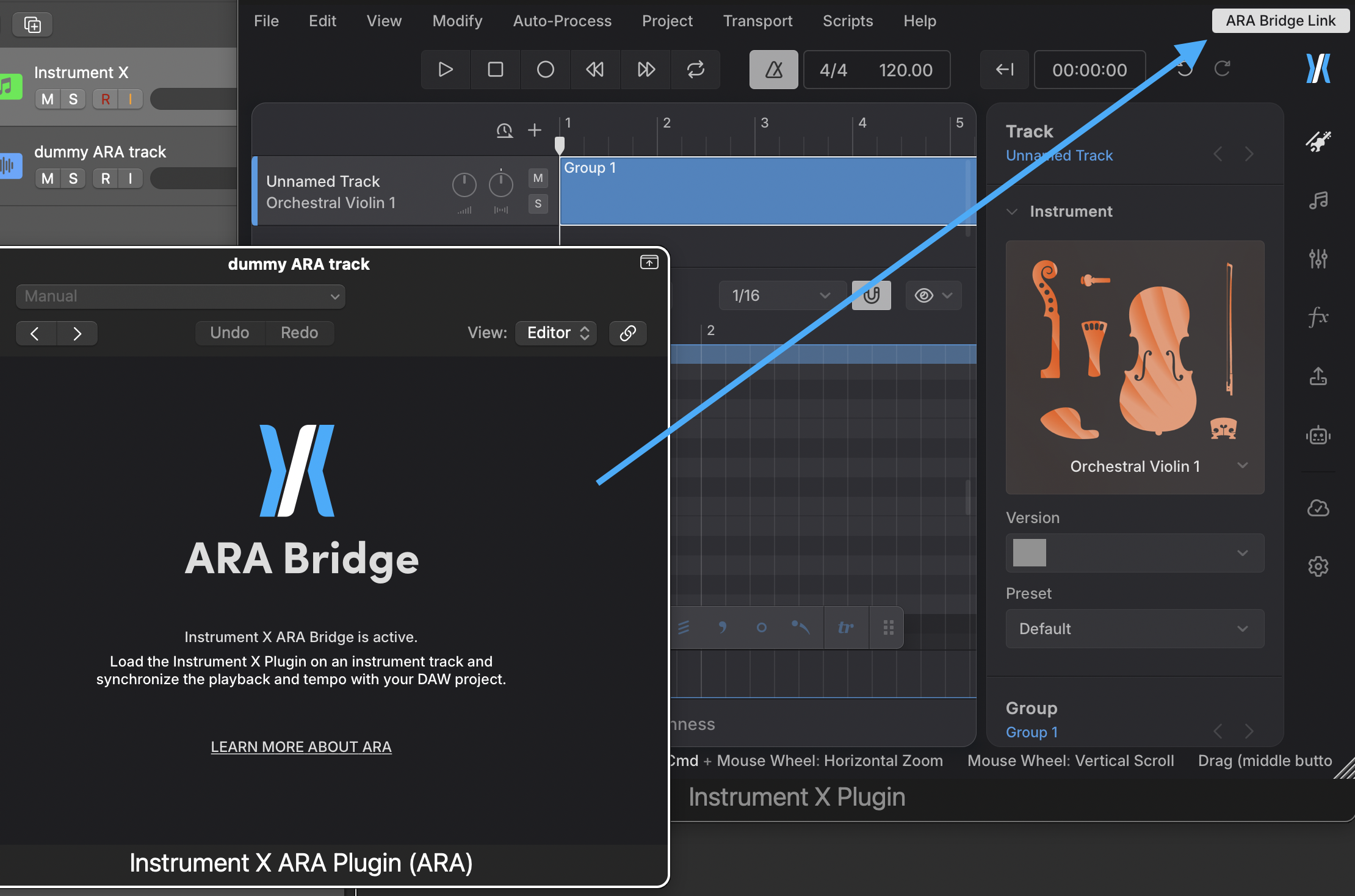Open the Scripts menu
The image size is (1355, 896).
tap(848, 21)
